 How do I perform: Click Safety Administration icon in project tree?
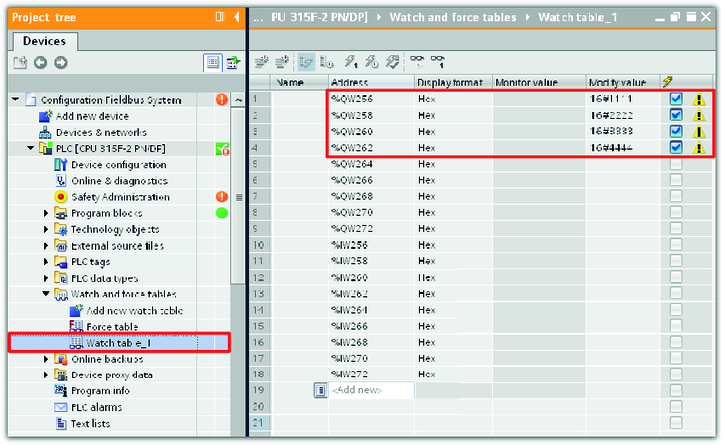point(60,197)
